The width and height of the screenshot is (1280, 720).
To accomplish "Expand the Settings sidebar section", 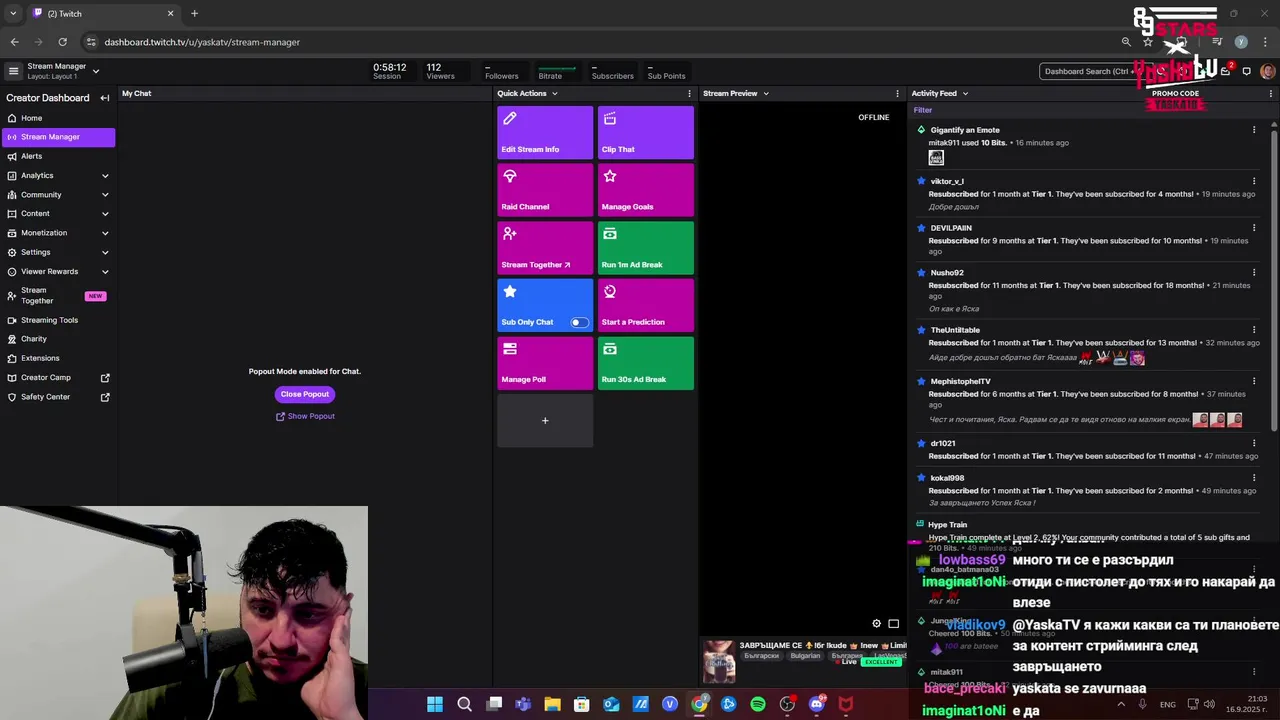I will (x=105, y=252).
